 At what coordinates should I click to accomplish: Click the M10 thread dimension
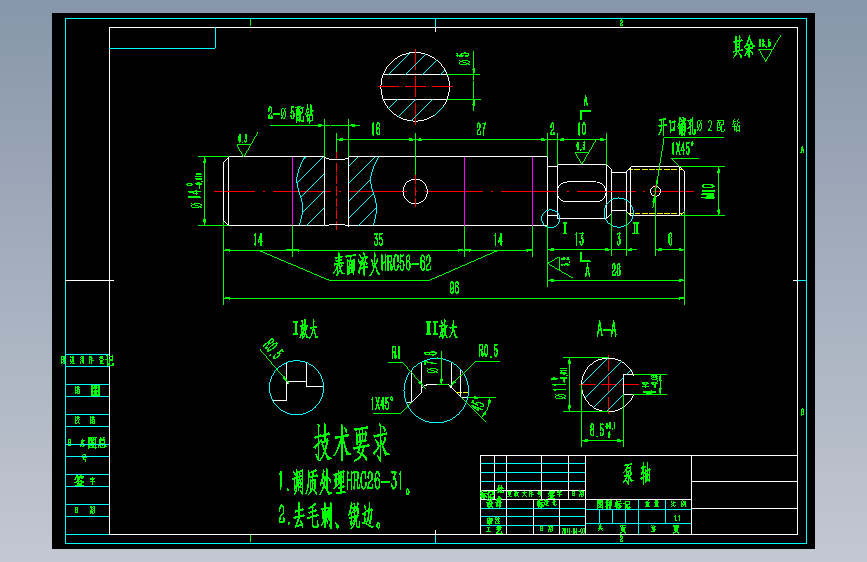708,191
